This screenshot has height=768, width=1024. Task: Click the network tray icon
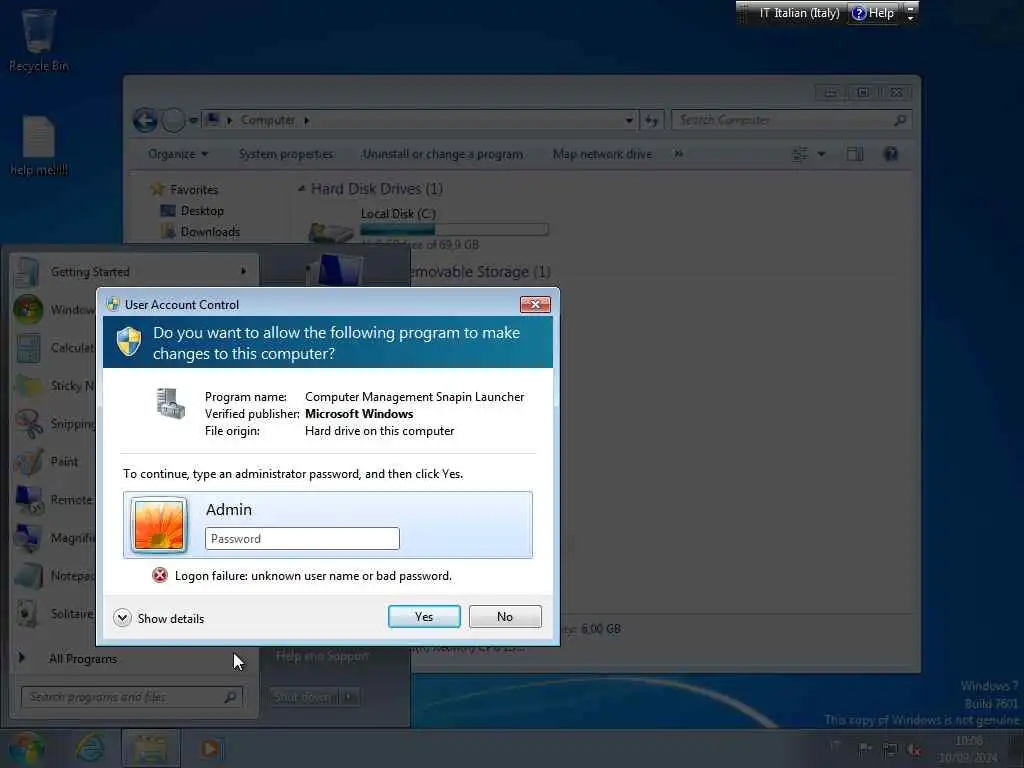pos(889,750)
